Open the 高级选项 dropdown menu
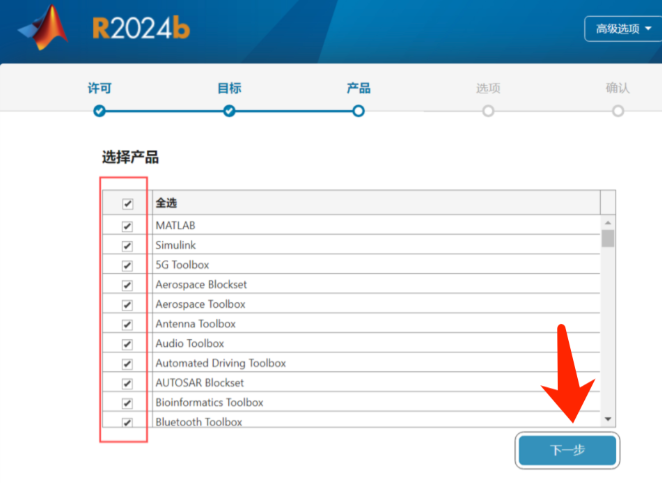The image size is (662, 483). [x=623, y=29]
